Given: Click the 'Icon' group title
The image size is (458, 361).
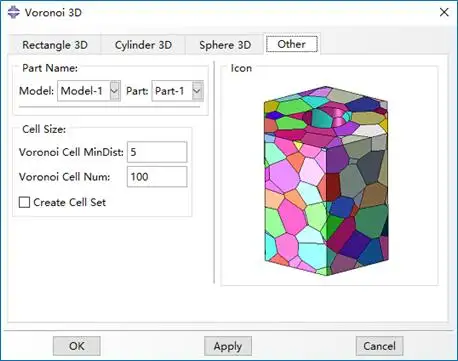Looking at the screenshot, I should coord(241,68).
